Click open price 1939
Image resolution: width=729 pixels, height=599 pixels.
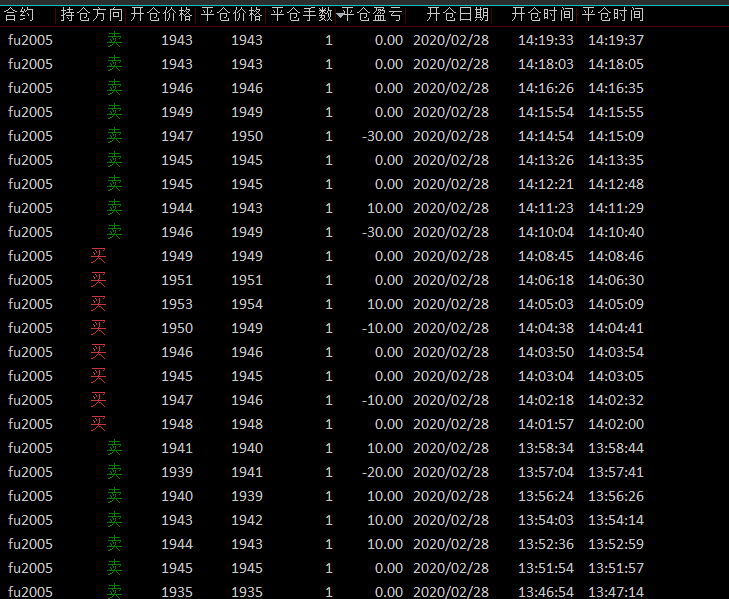(x=177, y=472)
